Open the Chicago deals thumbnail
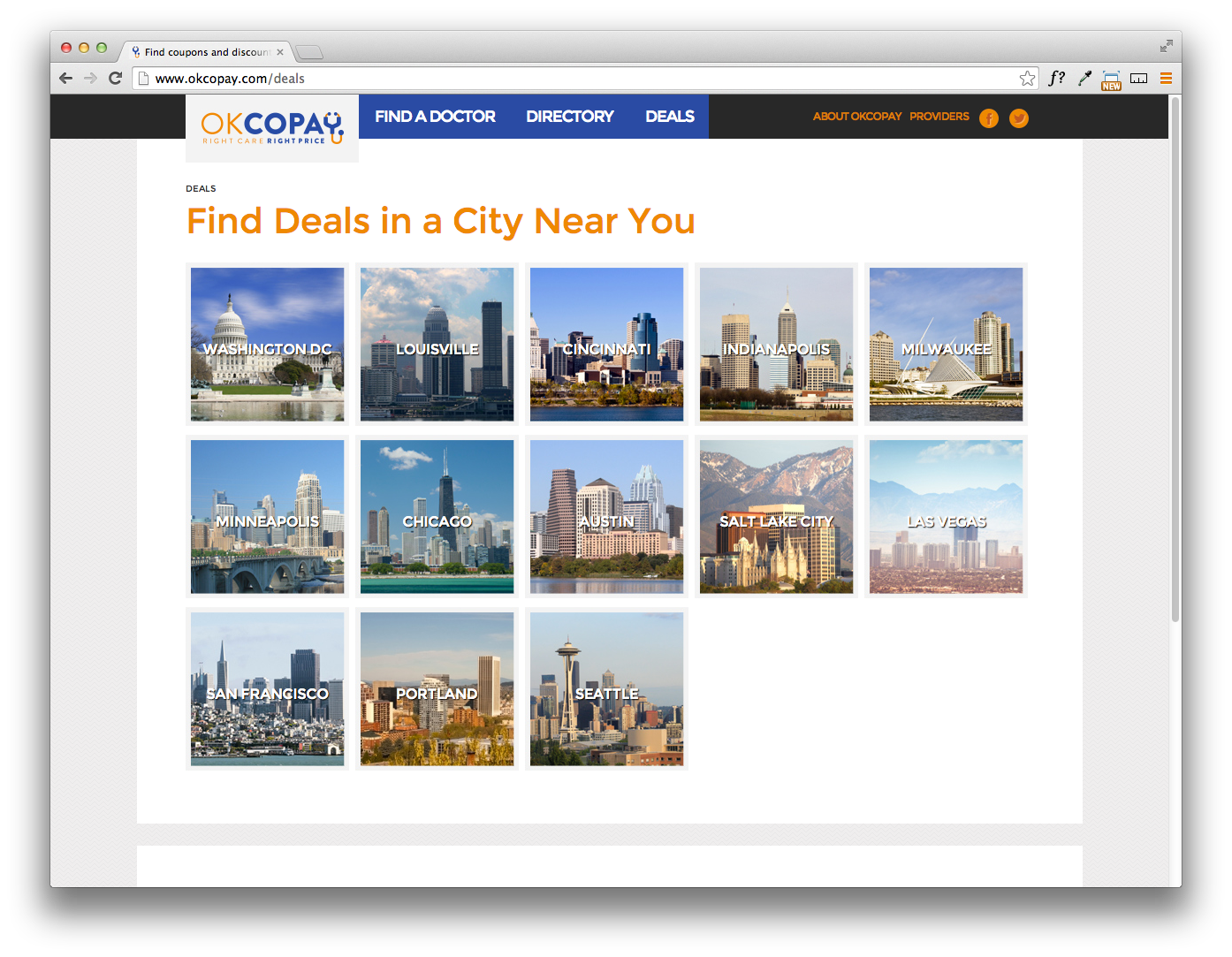Image resolution: width=1232 pixels, height=957 pixels. [437, 516]
